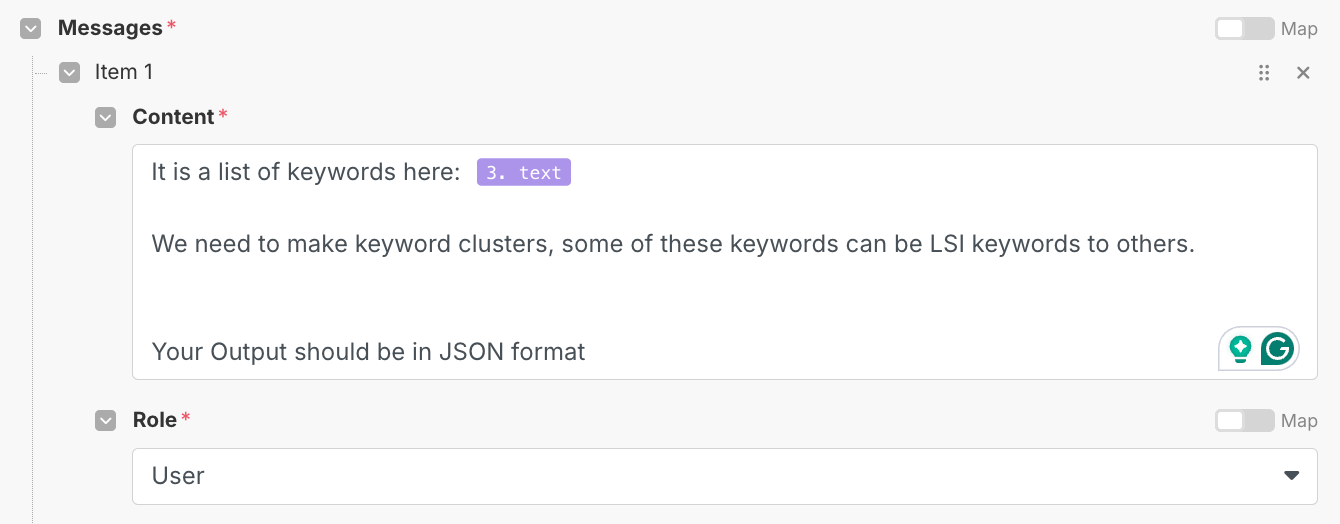The width and height of the screenshot is (1340, 524).
Task: Select the Item 1 label
Action: click(x=124, y=72)
